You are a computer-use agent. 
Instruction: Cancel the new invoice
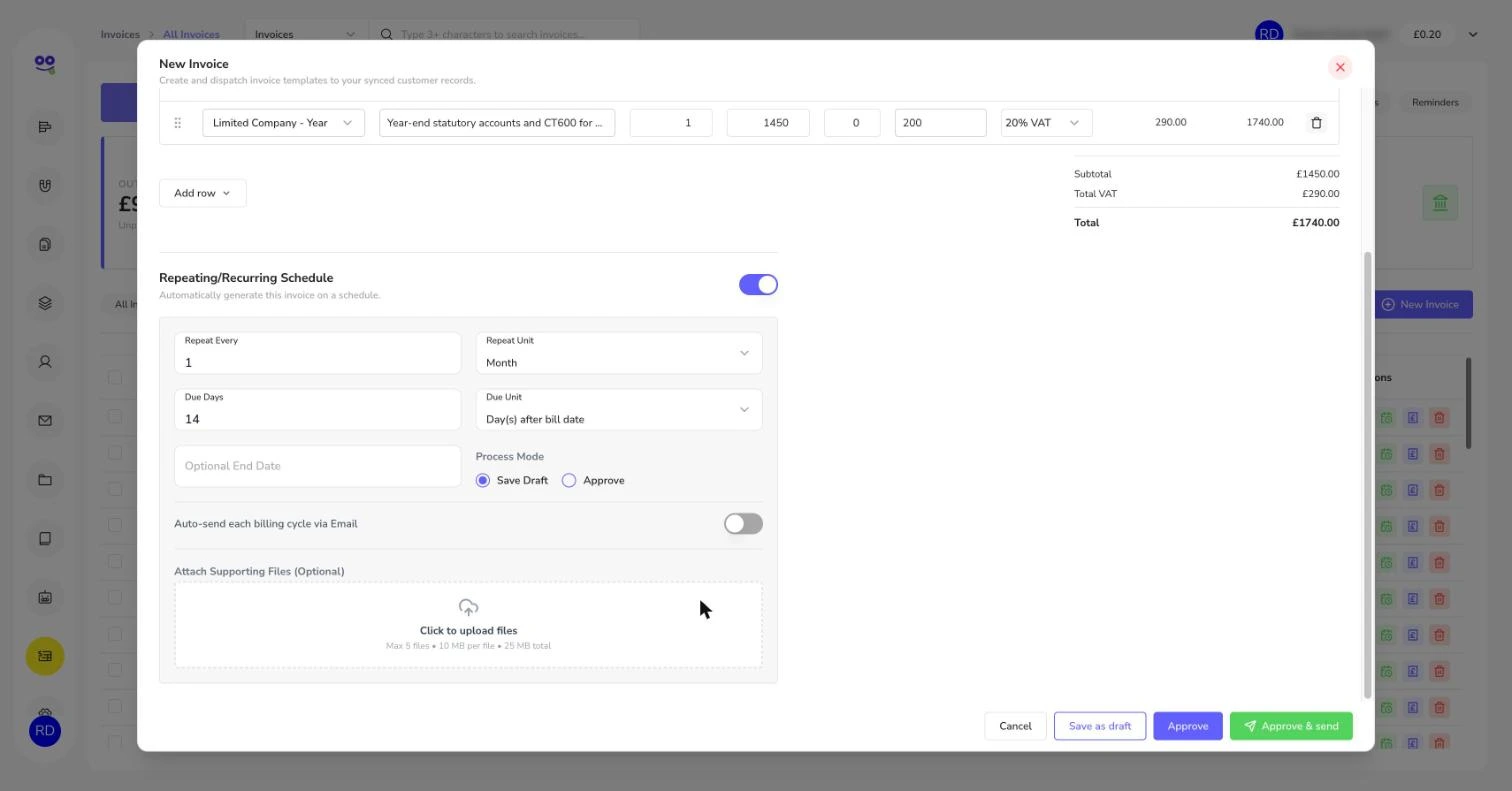tap(1015, 726)
